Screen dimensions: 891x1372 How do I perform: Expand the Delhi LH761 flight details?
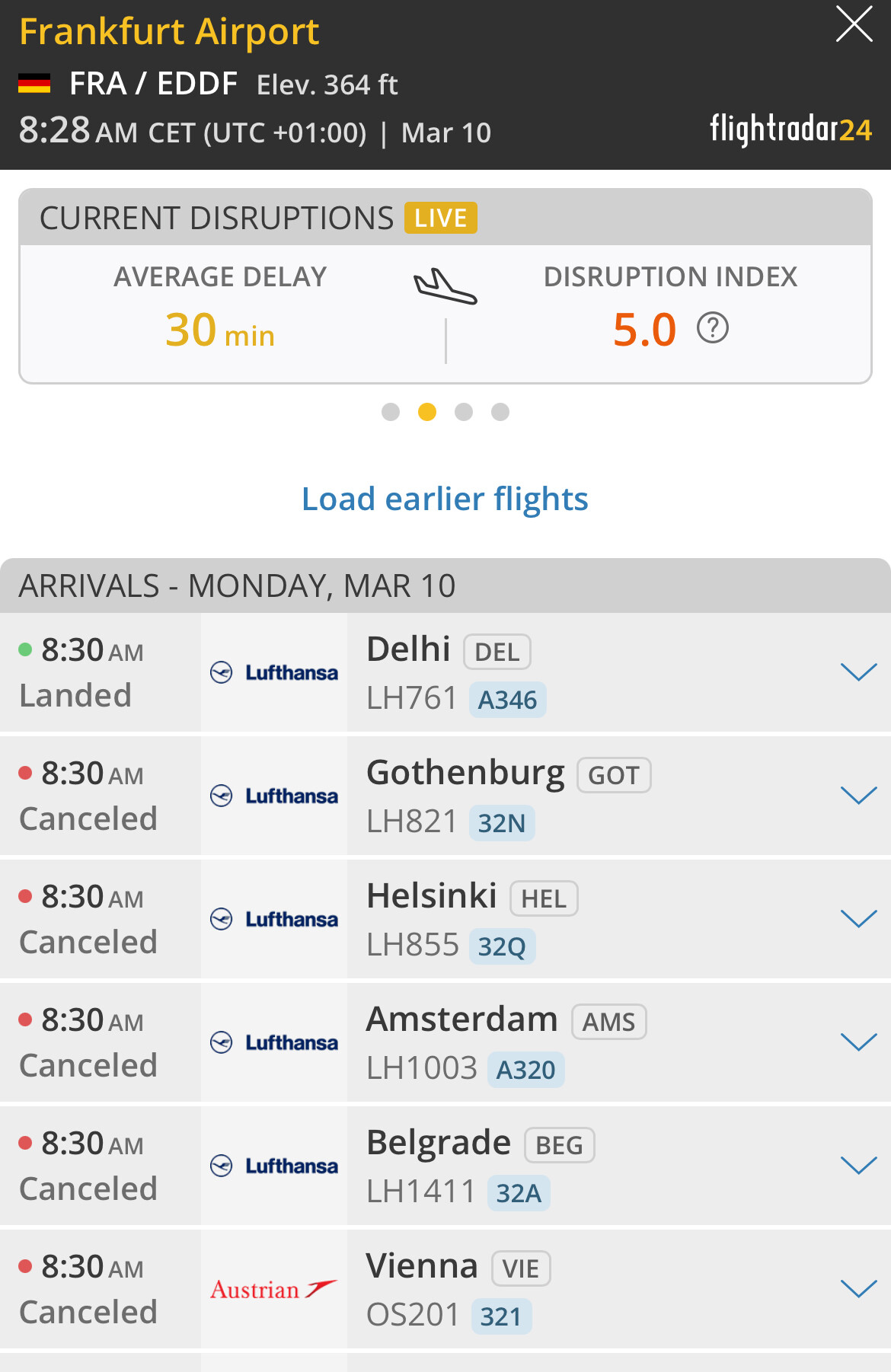pos(858,672)
